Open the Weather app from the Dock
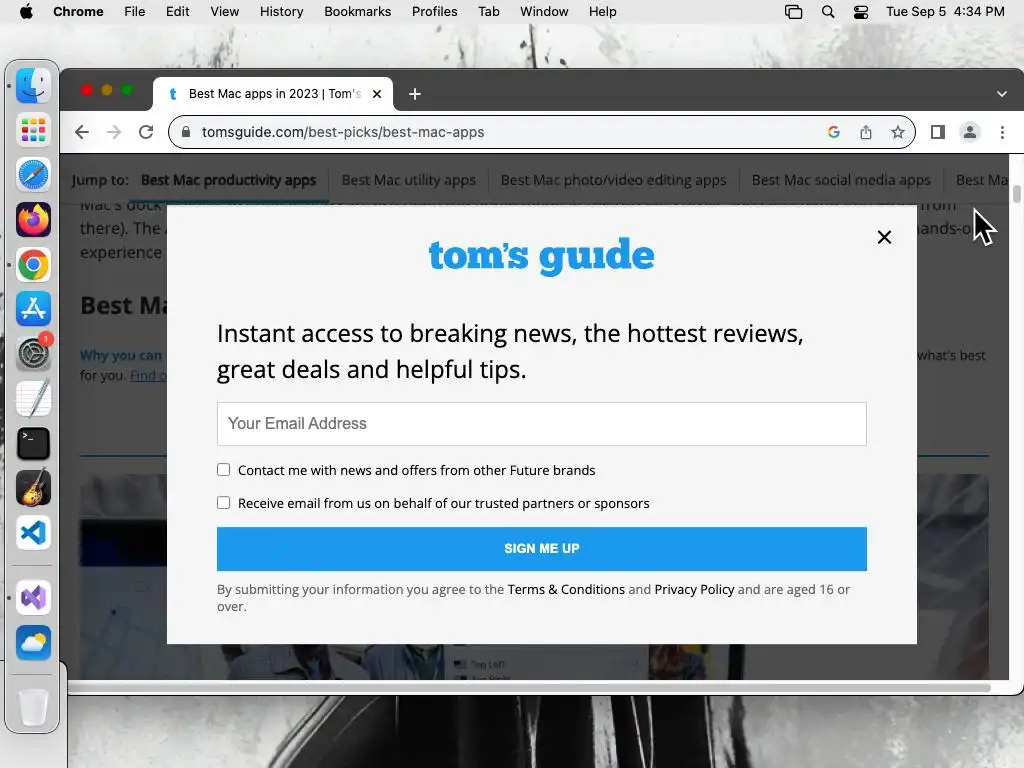The width and height of the screenshot is (1024, 768). [x=33, y=643]
